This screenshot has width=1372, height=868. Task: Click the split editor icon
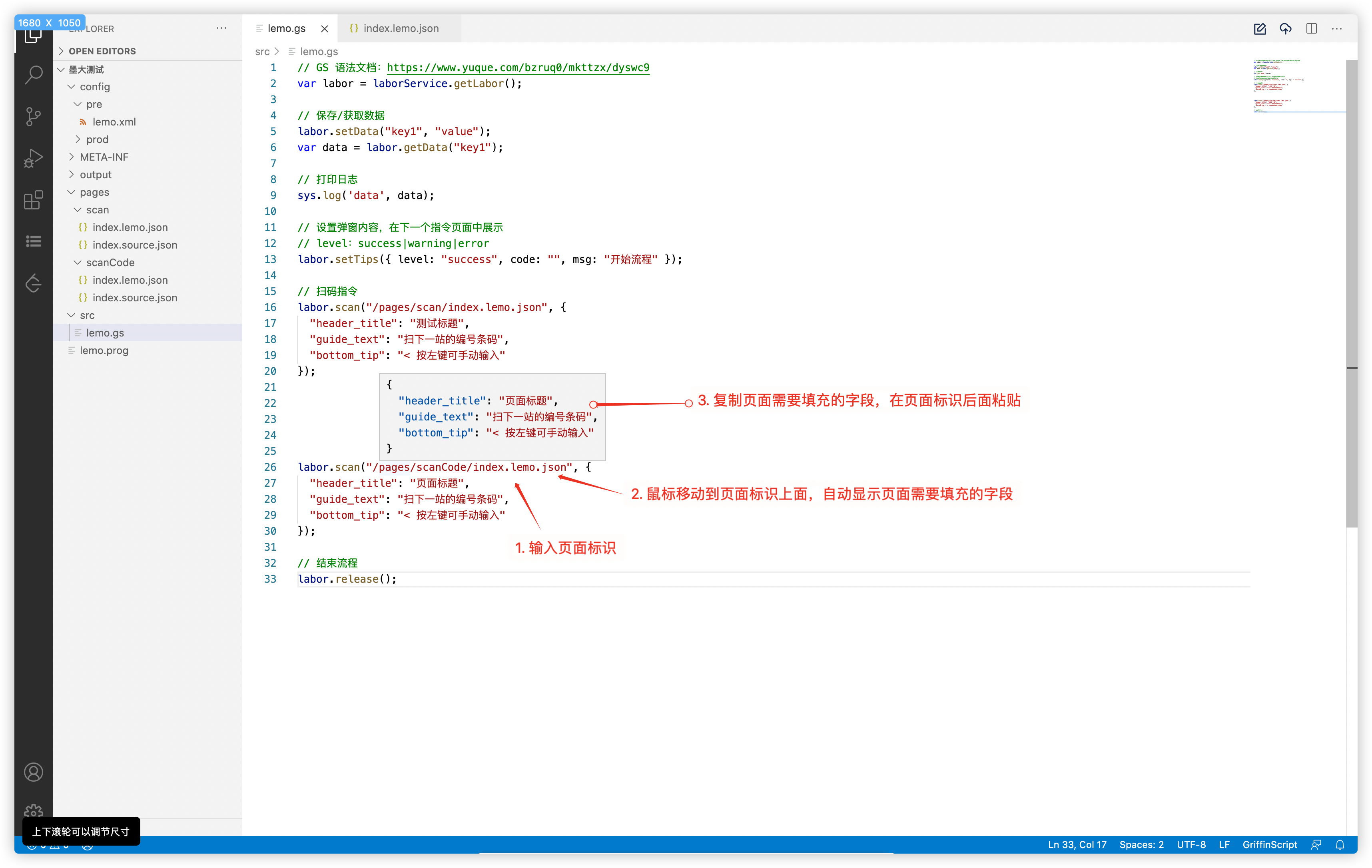click(x=1311, y=28)
